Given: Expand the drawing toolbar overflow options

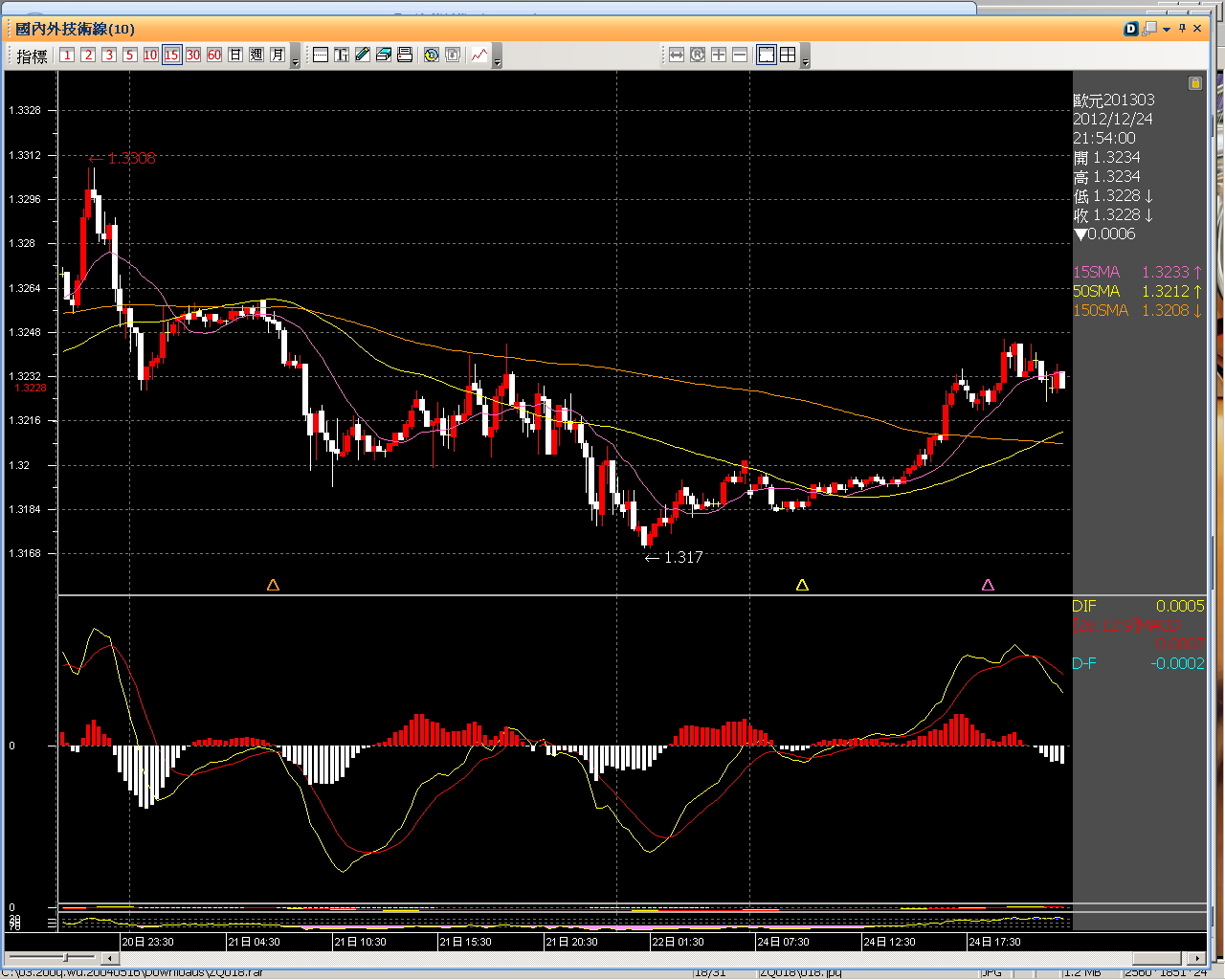Looking at the screenshot, I should [x=496, y=57].
